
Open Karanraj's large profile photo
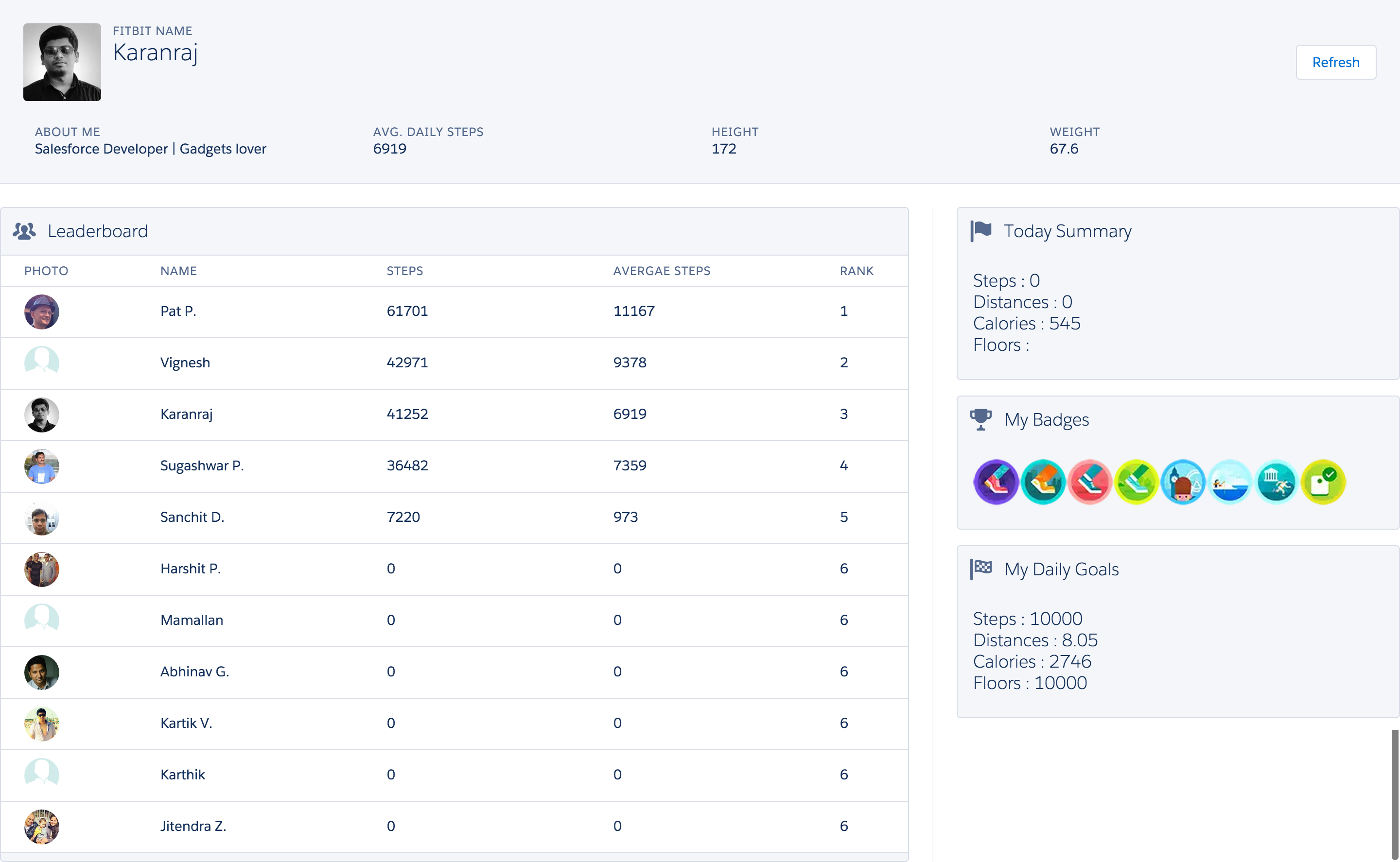tap(62, 62)
